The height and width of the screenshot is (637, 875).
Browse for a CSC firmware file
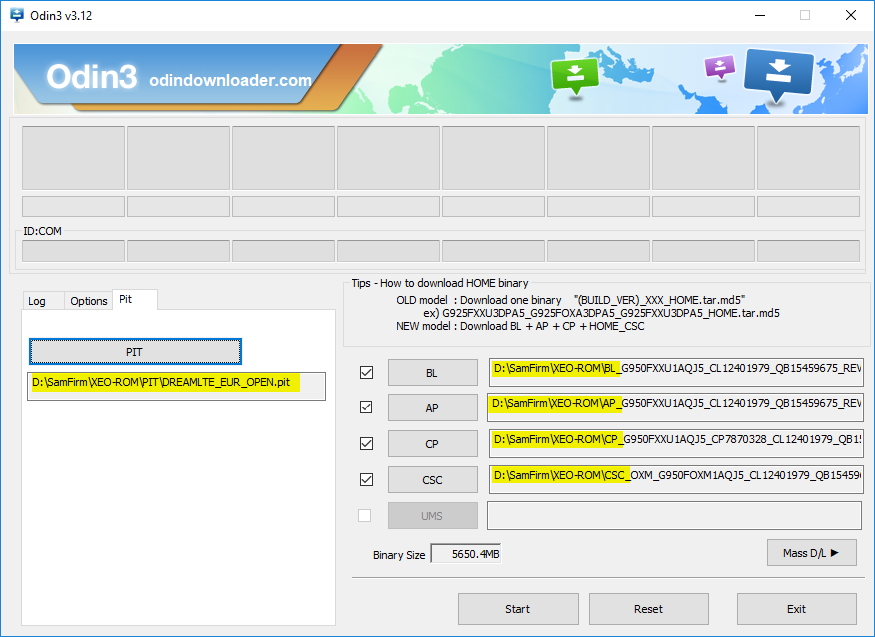[432, 480]
